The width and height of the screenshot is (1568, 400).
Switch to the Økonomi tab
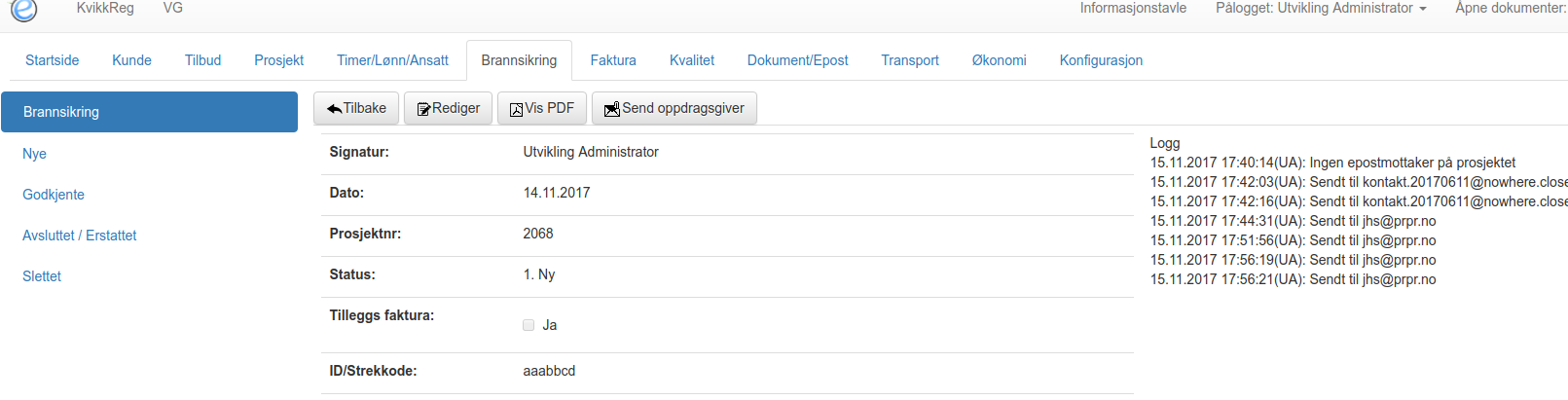point(999,60)
